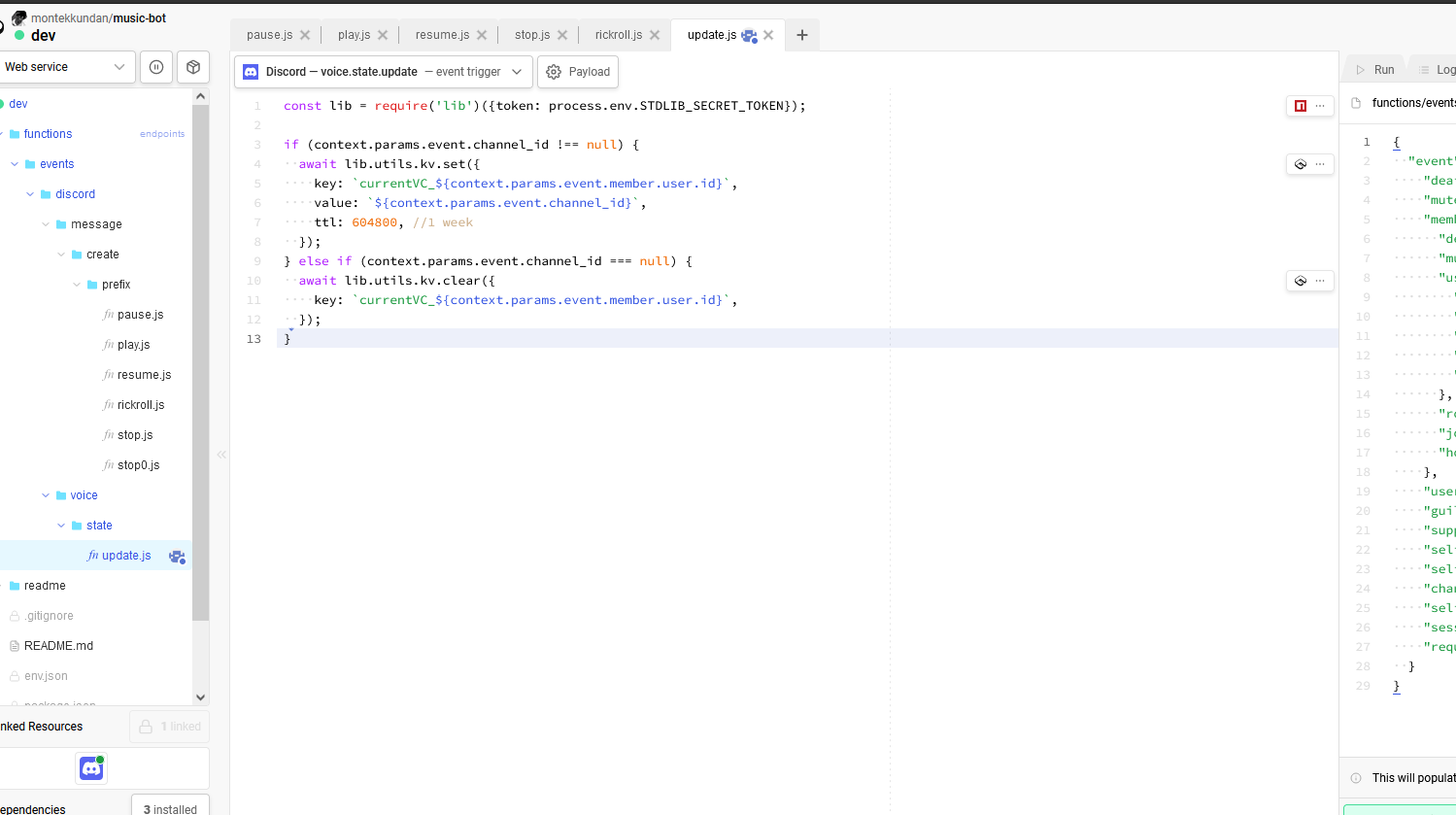The height and width of the screenshot is (815, 1456).
Task: Open more options dots on line 10 widget
Action: (x=1320, y=281)
